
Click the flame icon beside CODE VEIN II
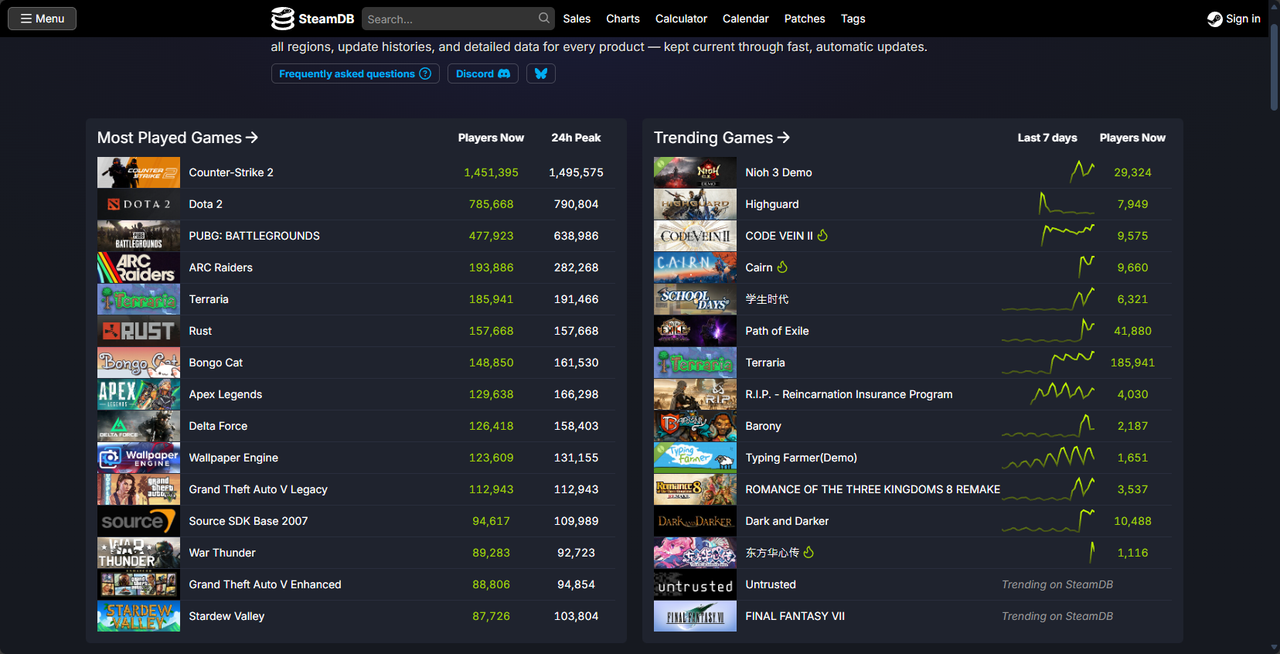tap(823, 236)
